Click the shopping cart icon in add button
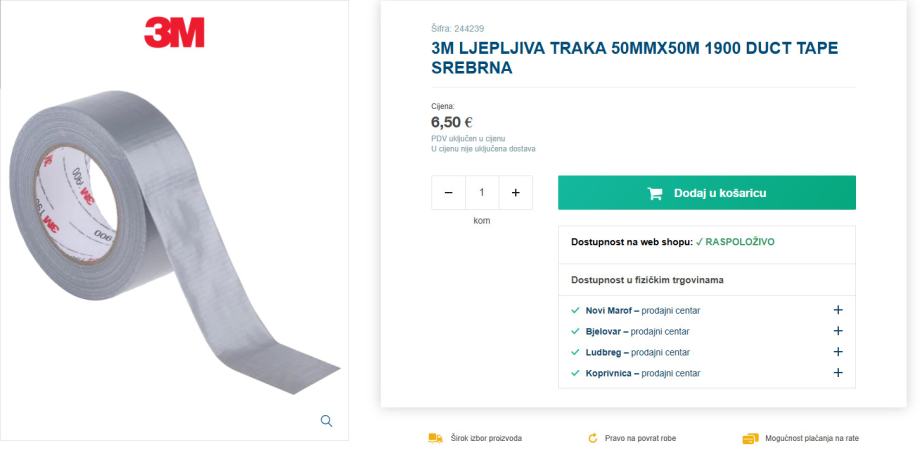Screen dimensions: 920x460 coord(655,193)
